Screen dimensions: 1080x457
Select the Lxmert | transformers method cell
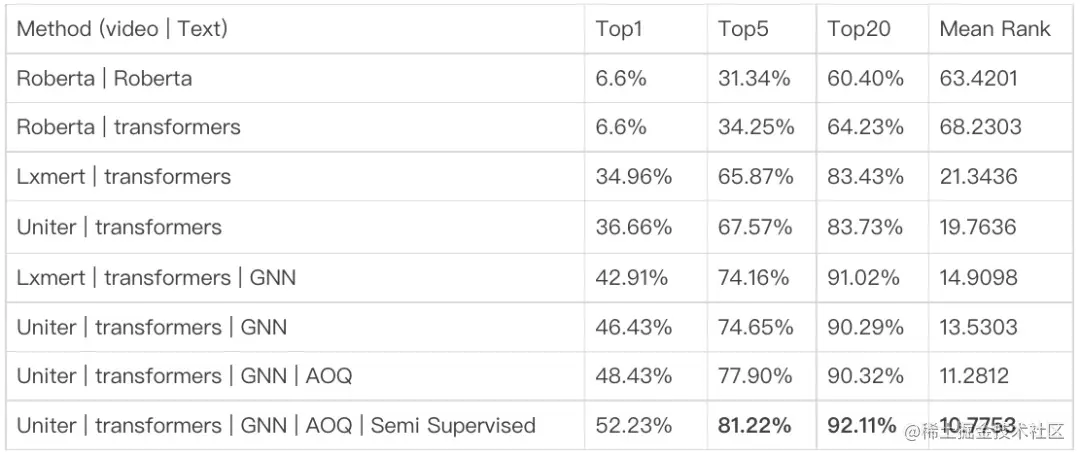123,177
